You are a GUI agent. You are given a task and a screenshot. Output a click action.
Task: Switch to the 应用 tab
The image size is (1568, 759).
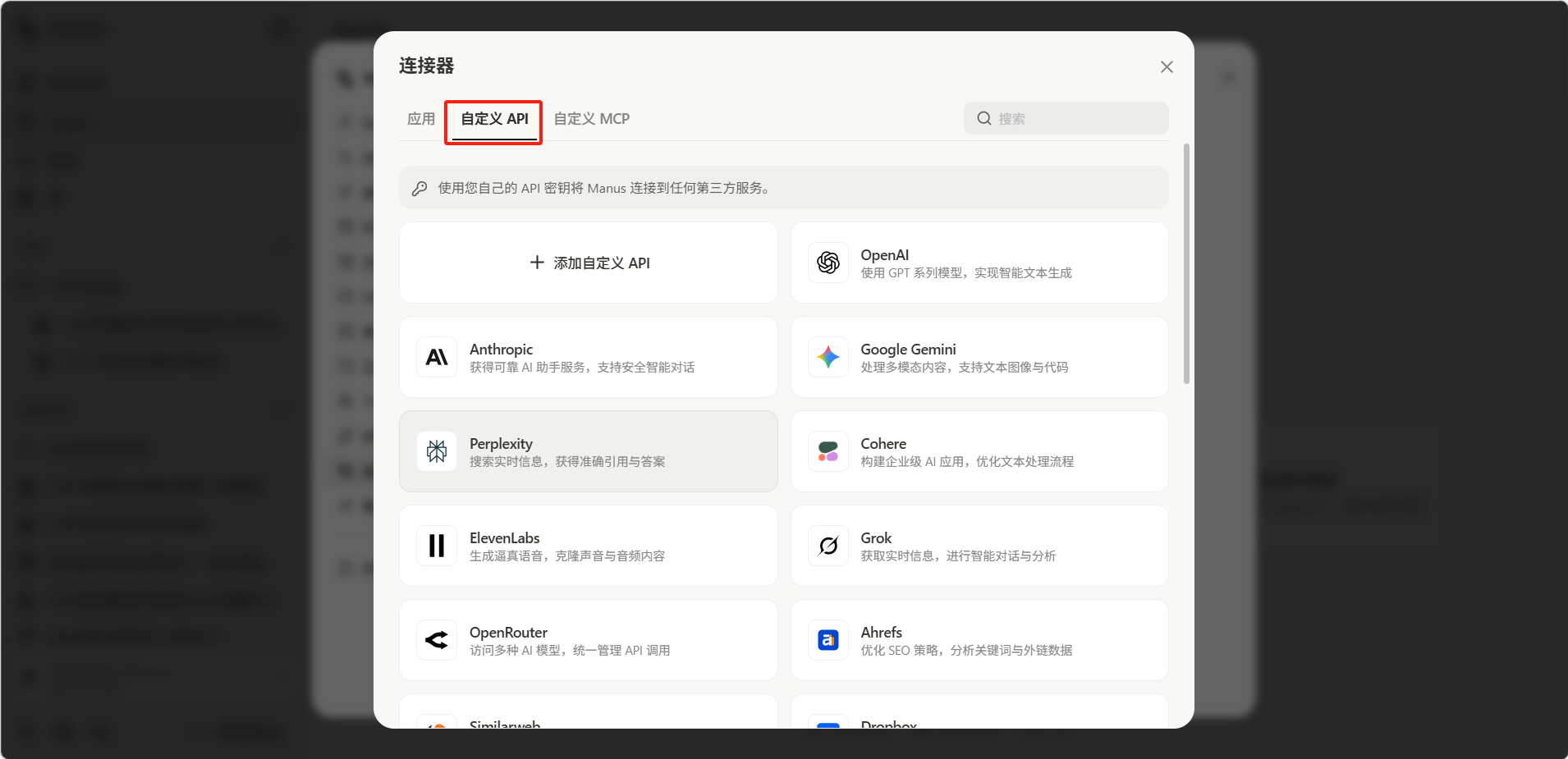click(421, 119)
